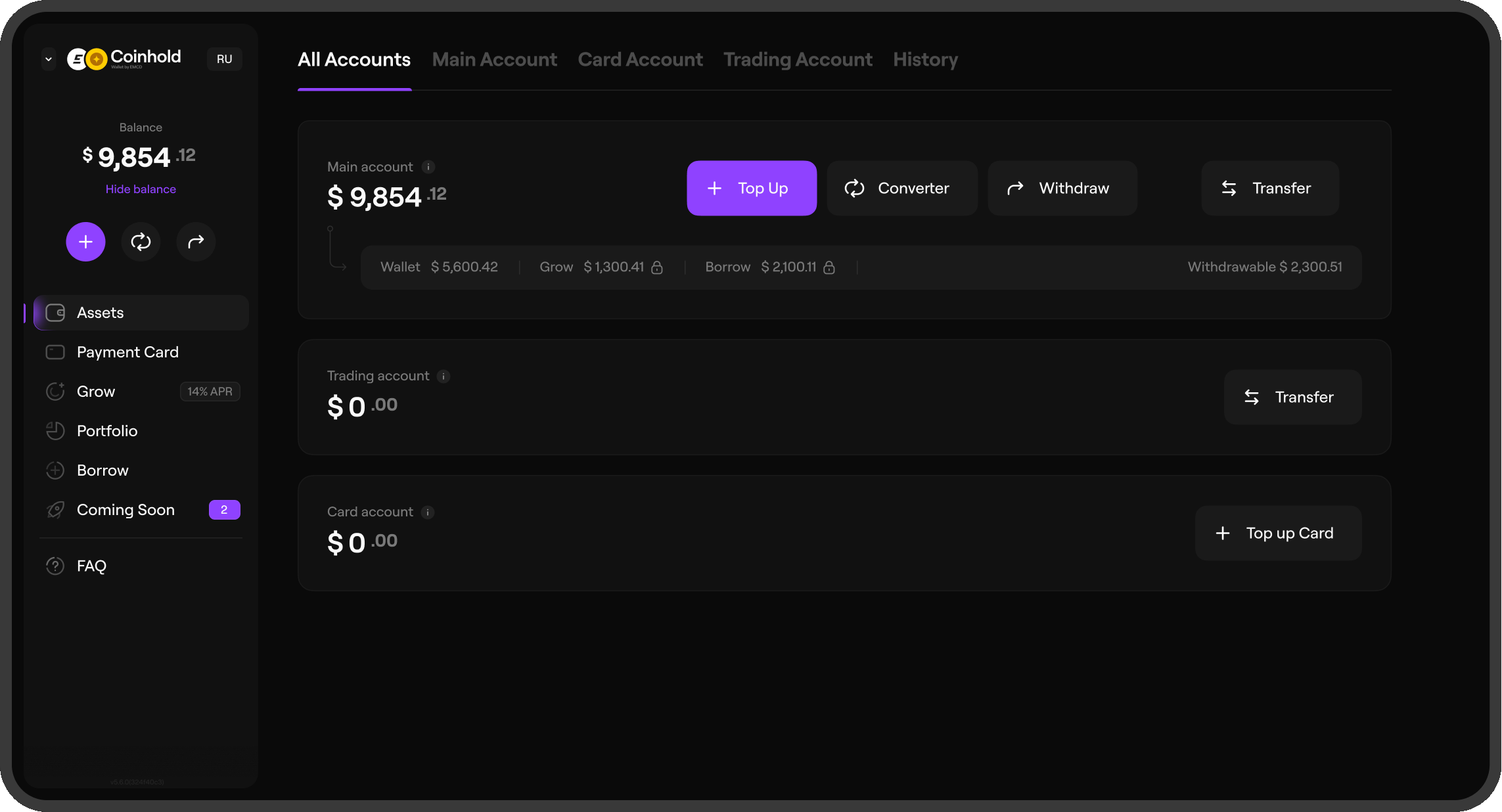Screen dimensions: 1502x812
Task: Toggle Hide balance in the sidebar
Action: (x=141, y=189)
